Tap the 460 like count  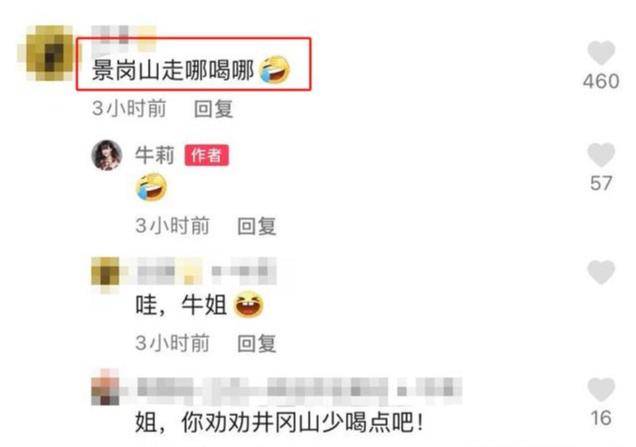601,81
